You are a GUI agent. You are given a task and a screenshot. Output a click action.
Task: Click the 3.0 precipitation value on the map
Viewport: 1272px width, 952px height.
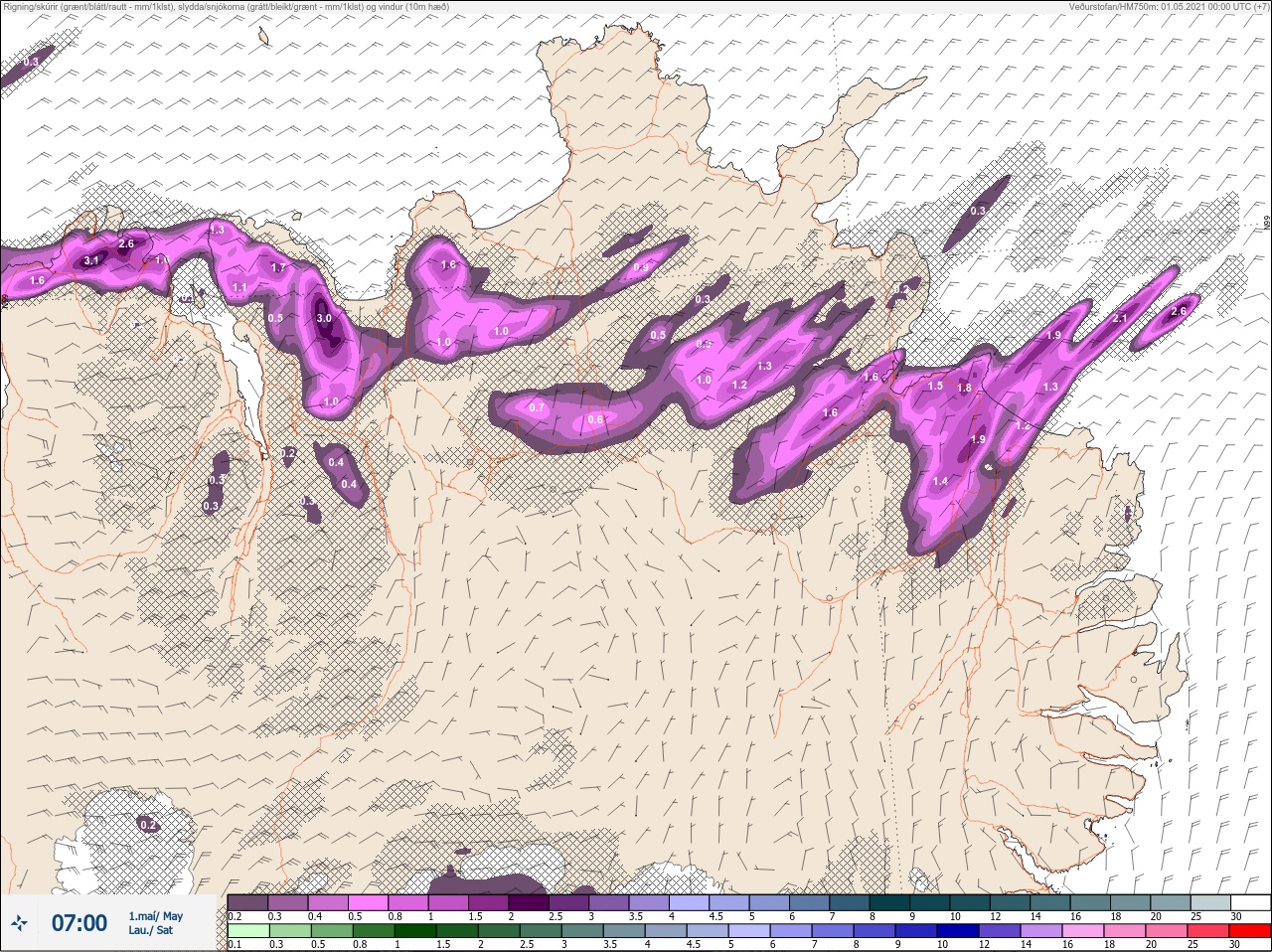324,318
